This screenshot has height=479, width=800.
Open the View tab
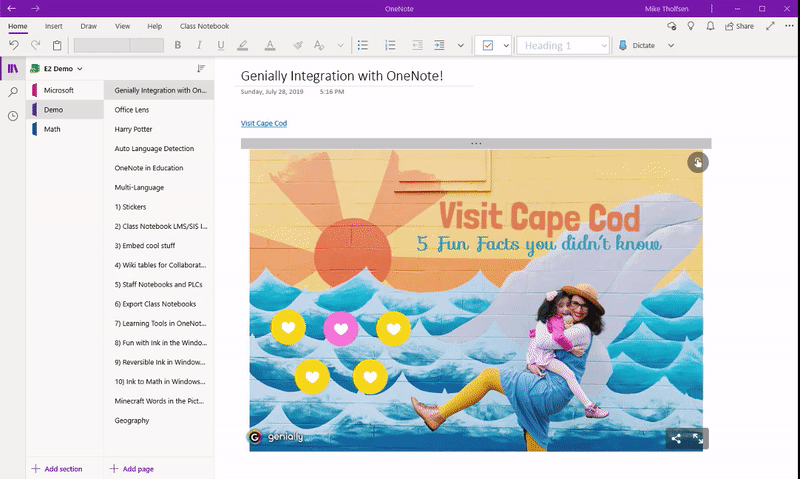click(122, 26)
